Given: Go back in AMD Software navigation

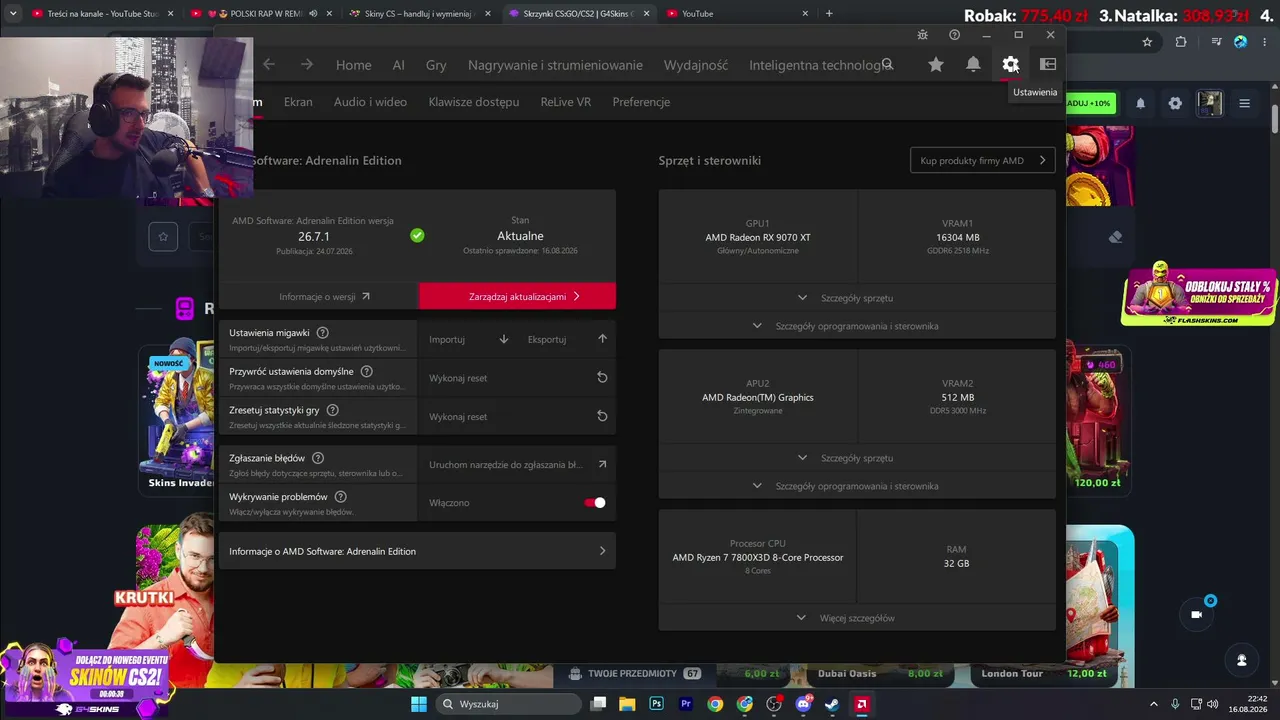Looking at the screenshot, I should (269, 65).
